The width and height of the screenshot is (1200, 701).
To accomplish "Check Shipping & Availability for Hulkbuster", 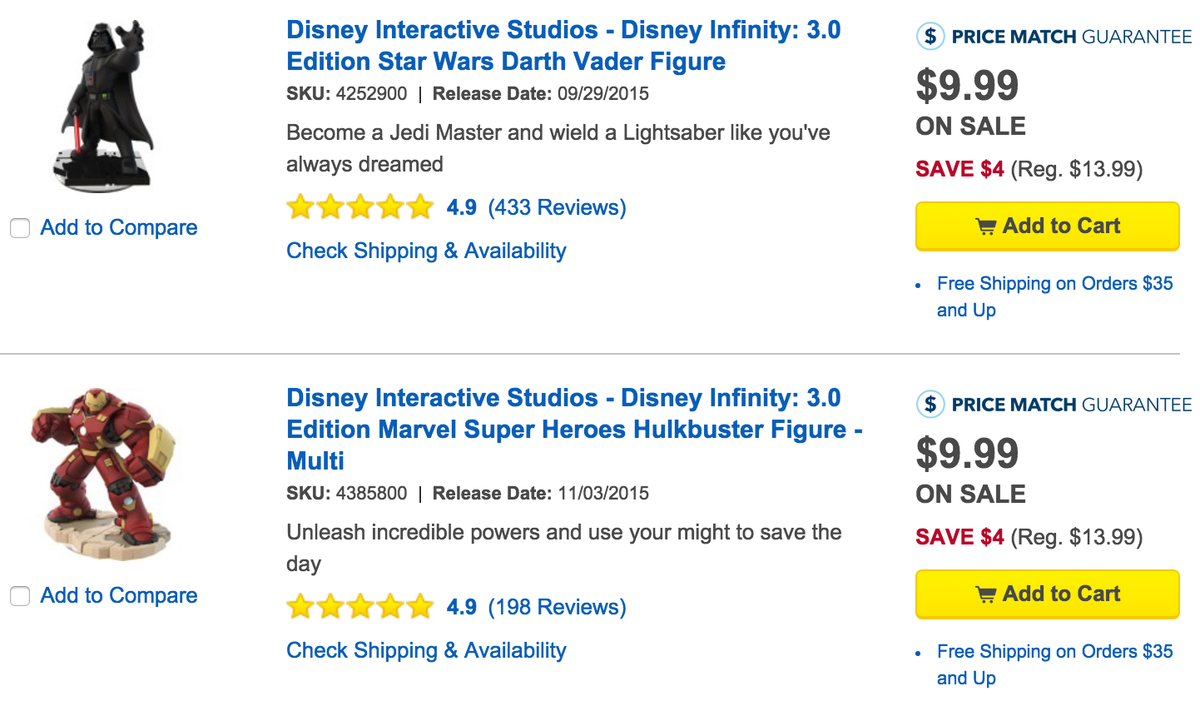I will coord(426,651).
